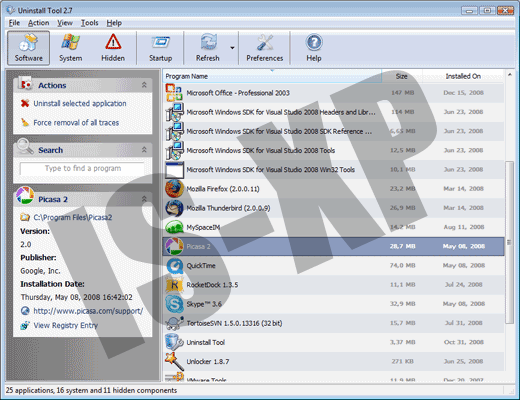Image resolution: width=520 pixels, height=400 pixels.
Task: Click the Picasa 2 row icon
Action: click(x=174, y=247)
